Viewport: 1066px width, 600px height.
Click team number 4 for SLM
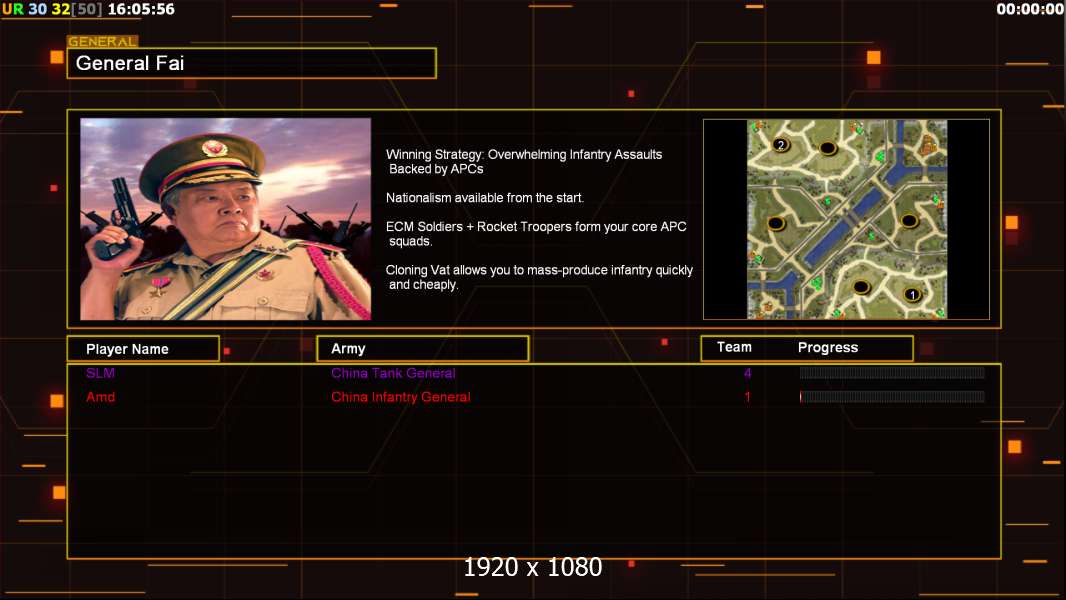click(747, 373)
